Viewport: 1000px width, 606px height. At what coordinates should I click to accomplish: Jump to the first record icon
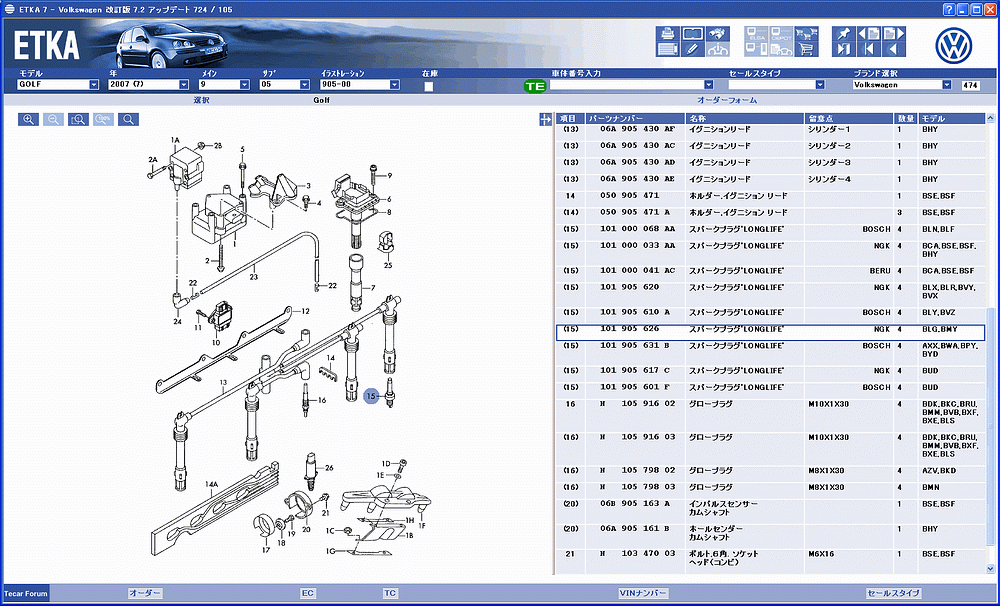click(869, 49)
